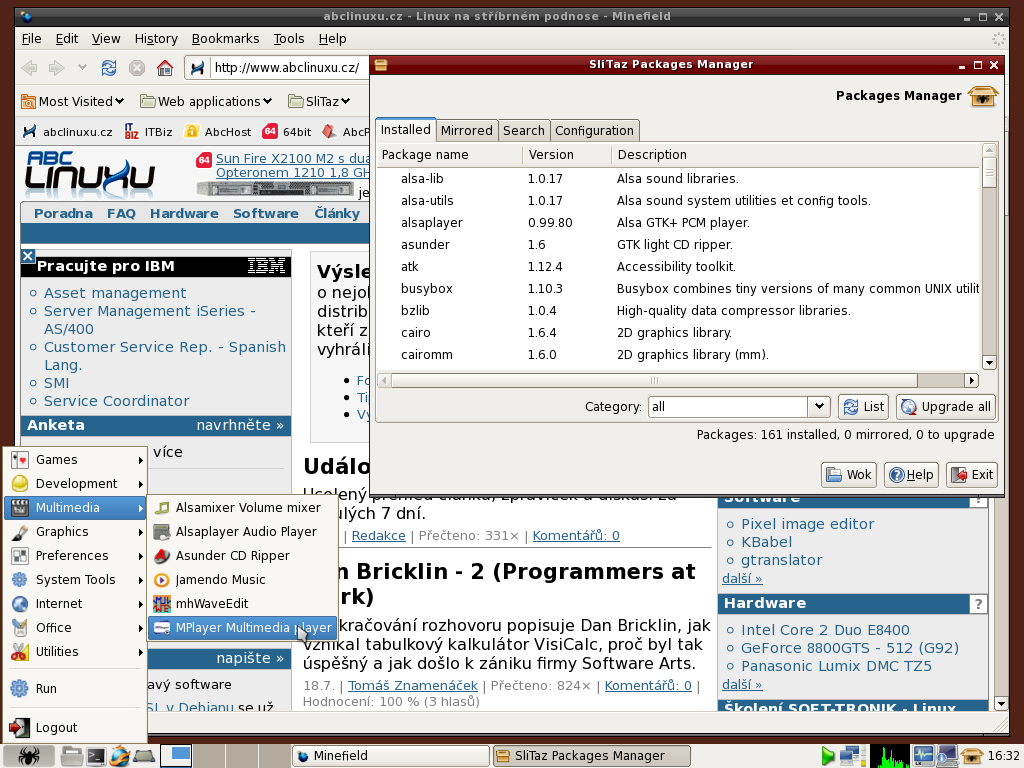Screen dimensions: 1024x768
Task: Open the View menu in Minefield
Action: (106, 39)
